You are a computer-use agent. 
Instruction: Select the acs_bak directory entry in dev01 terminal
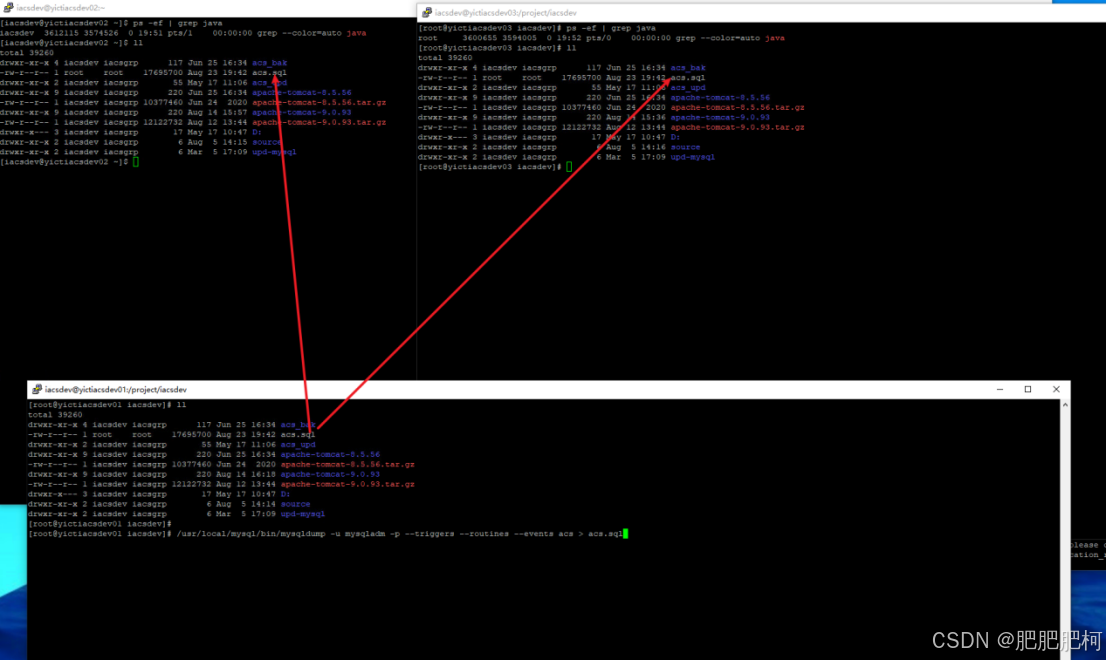pos(295,423)
